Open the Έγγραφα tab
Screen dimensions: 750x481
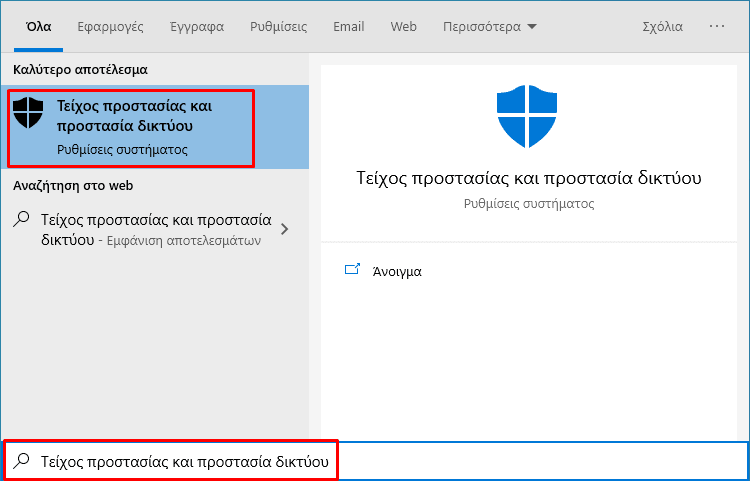click(x=197, y=26)
